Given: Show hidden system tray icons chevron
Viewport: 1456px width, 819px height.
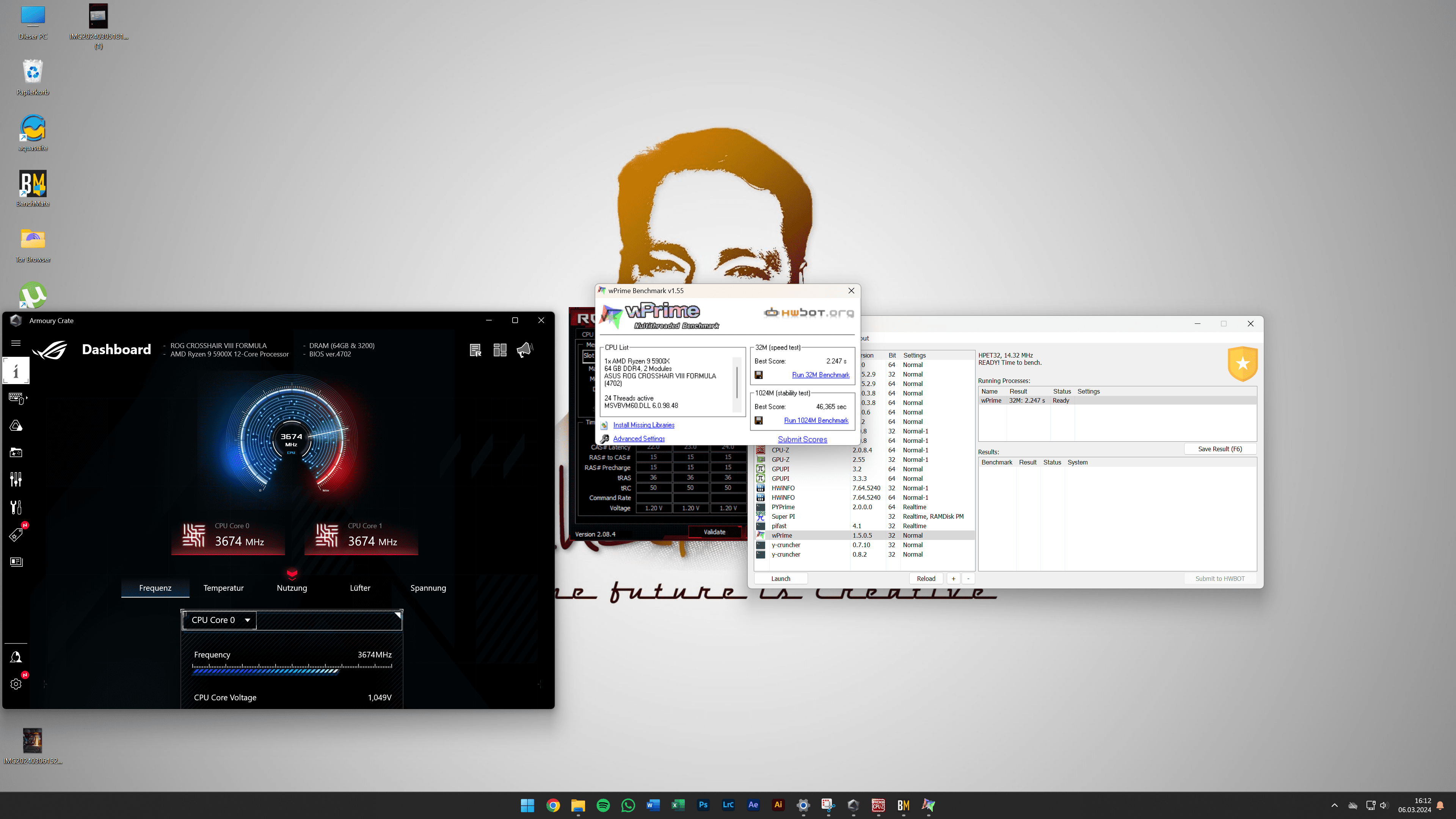Looking at the screenshot, I should pos(1335,805).
